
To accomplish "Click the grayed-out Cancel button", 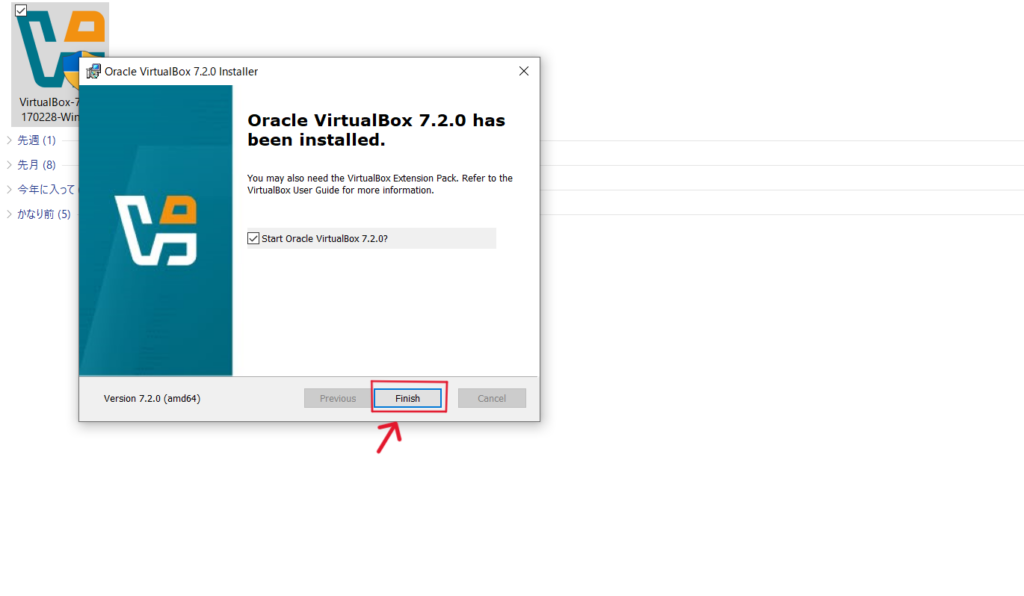I will pyautogui.click(x=491, y=398).
